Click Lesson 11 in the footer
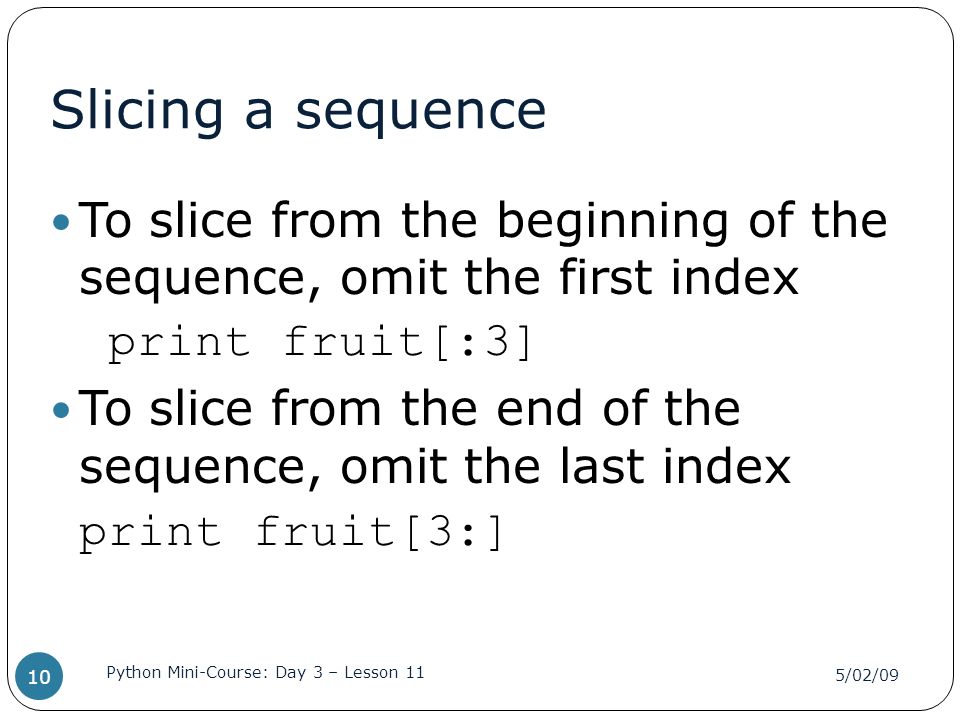The height and width of the screenshot is (720, 960). tap(384, 672)
